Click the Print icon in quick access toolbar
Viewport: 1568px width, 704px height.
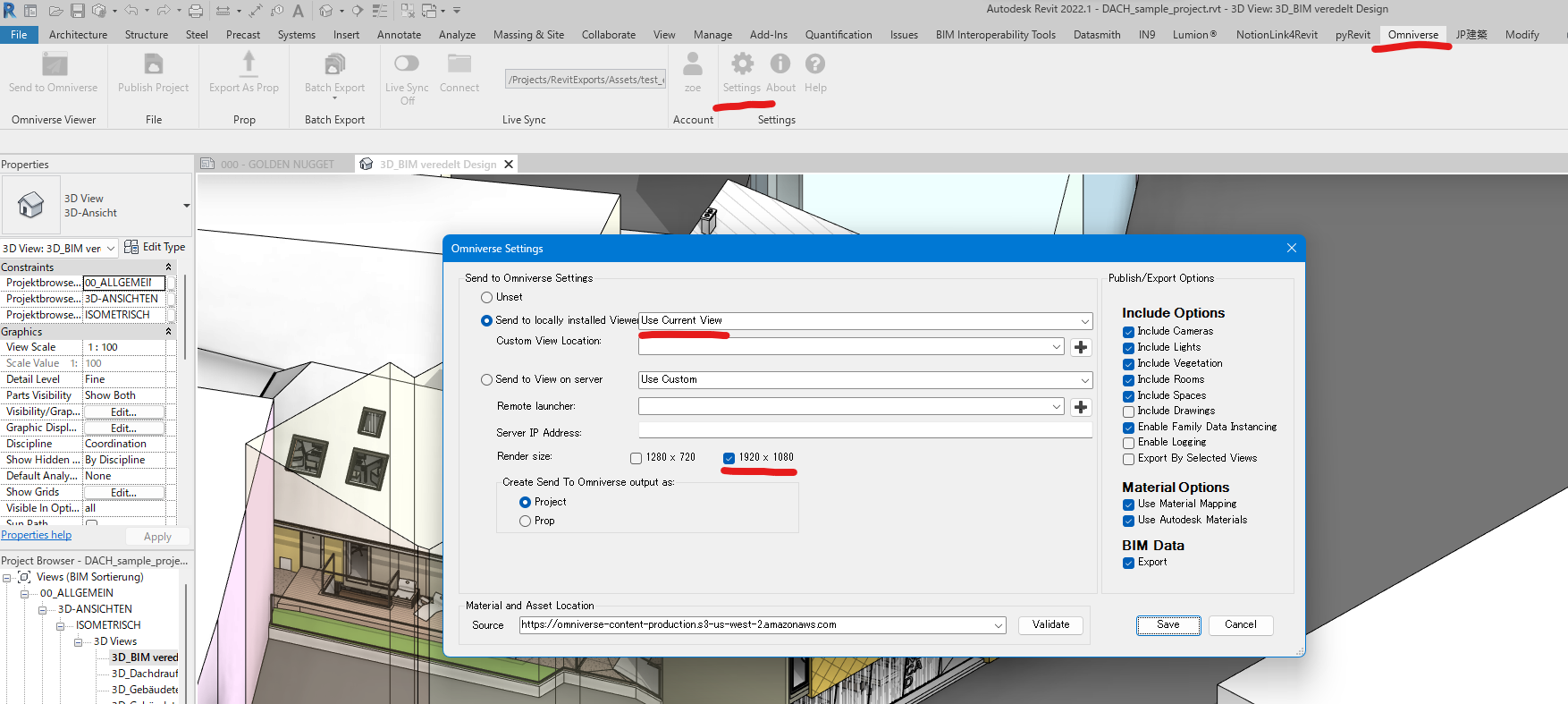pos(196,11)
